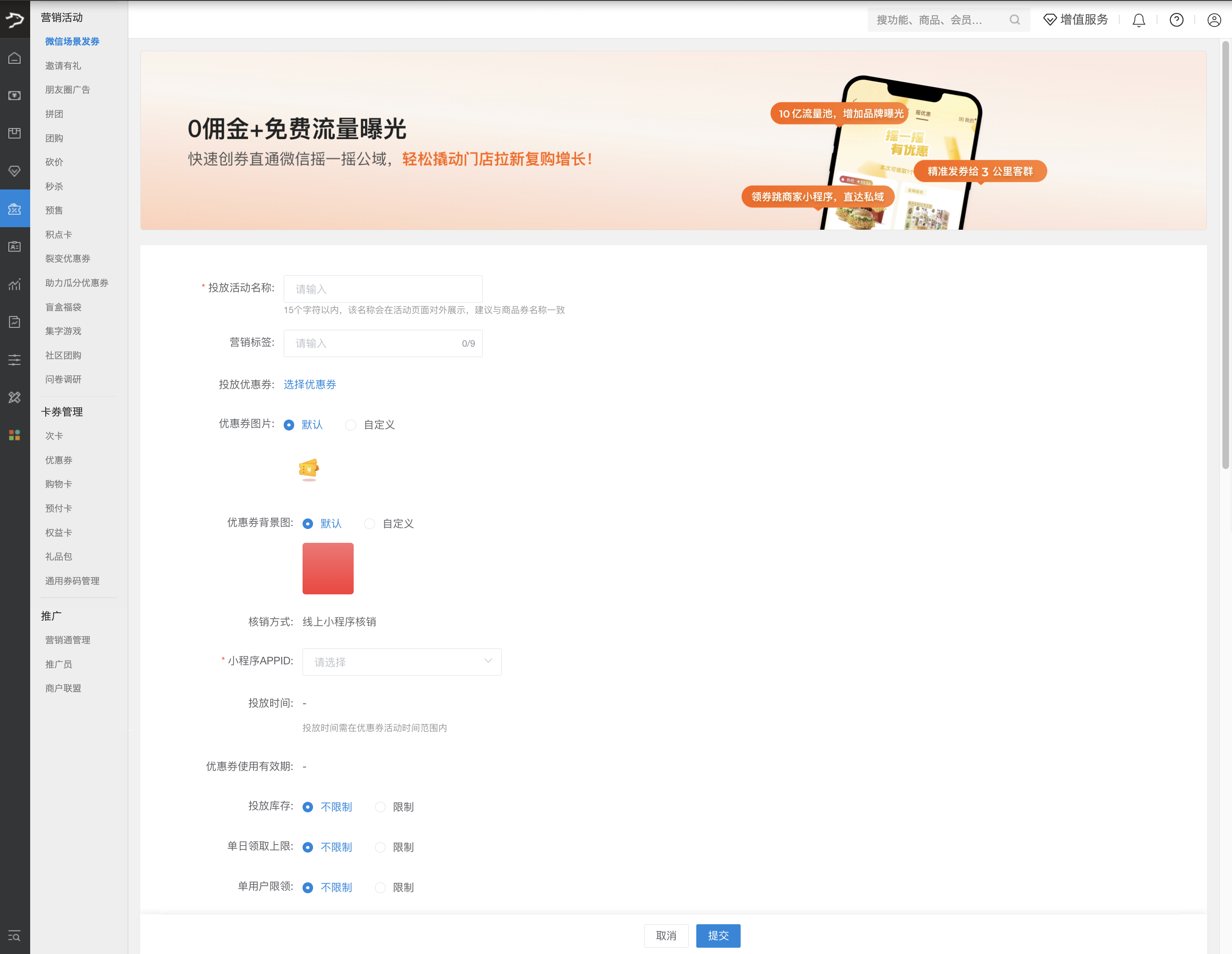Click the search magnifier icon

point(1014,20)
